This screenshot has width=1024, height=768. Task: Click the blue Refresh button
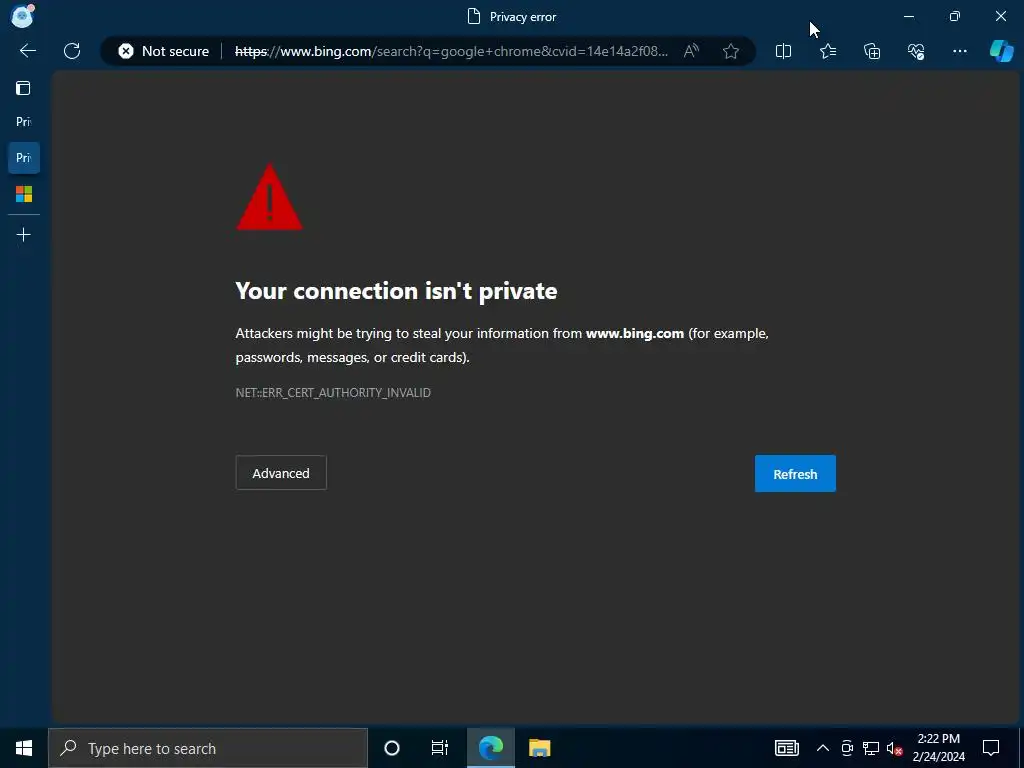point(795,473)
